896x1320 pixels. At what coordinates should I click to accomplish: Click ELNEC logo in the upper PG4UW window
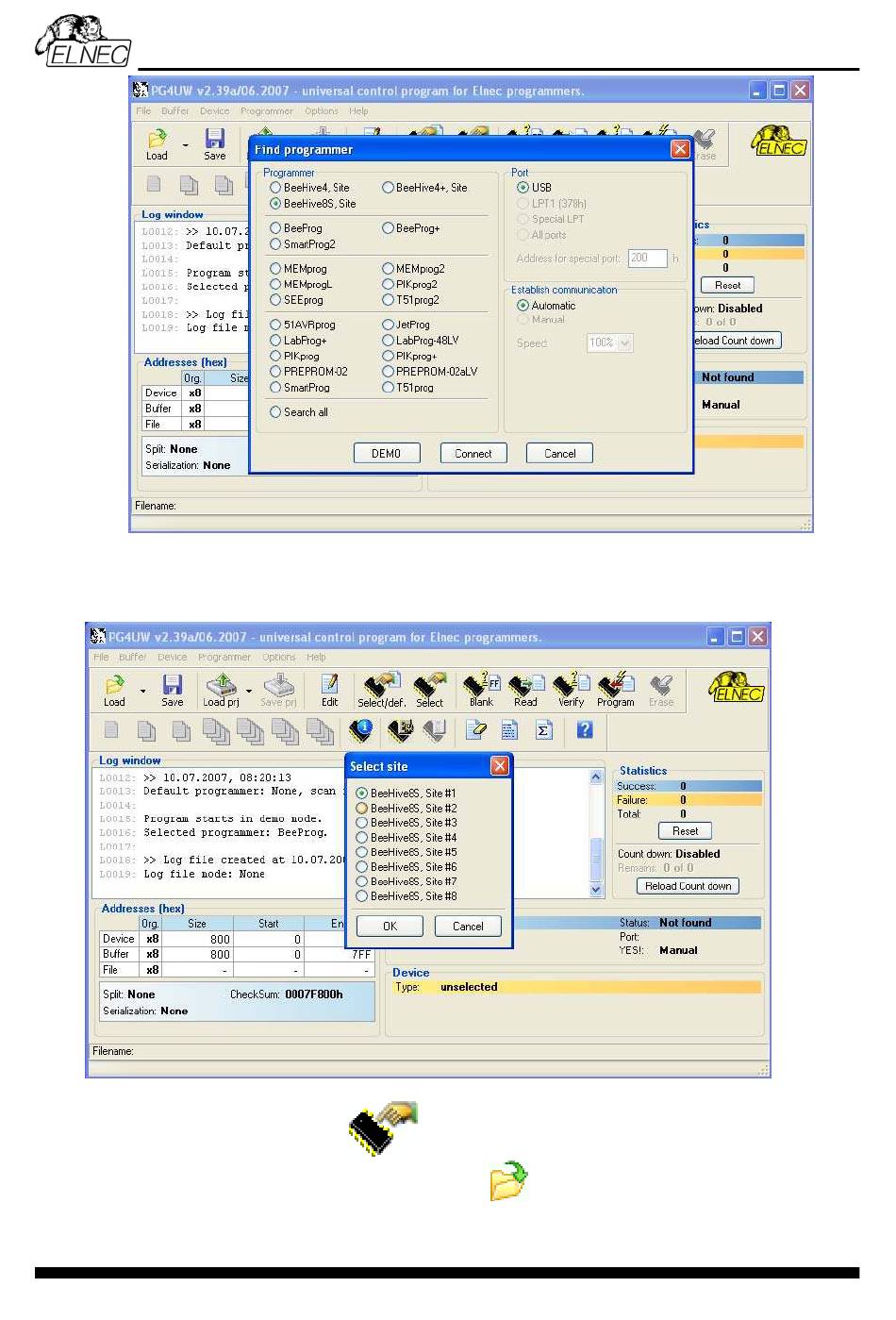[x=779, y=142]
